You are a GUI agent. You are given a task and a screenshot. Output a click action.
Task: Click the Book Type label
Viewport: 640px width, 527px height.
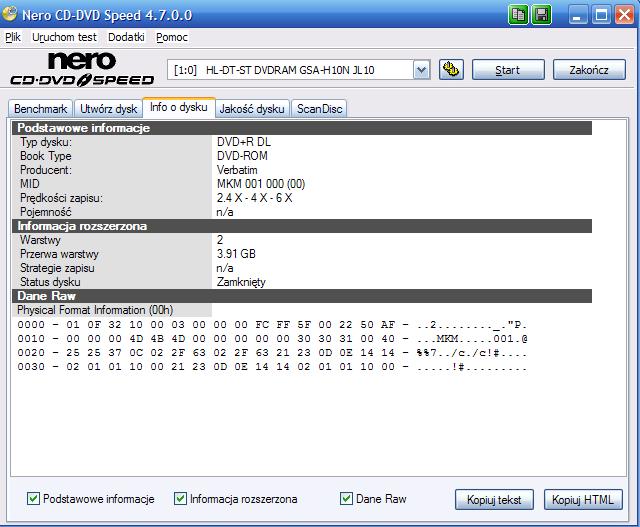coord(46,156)
